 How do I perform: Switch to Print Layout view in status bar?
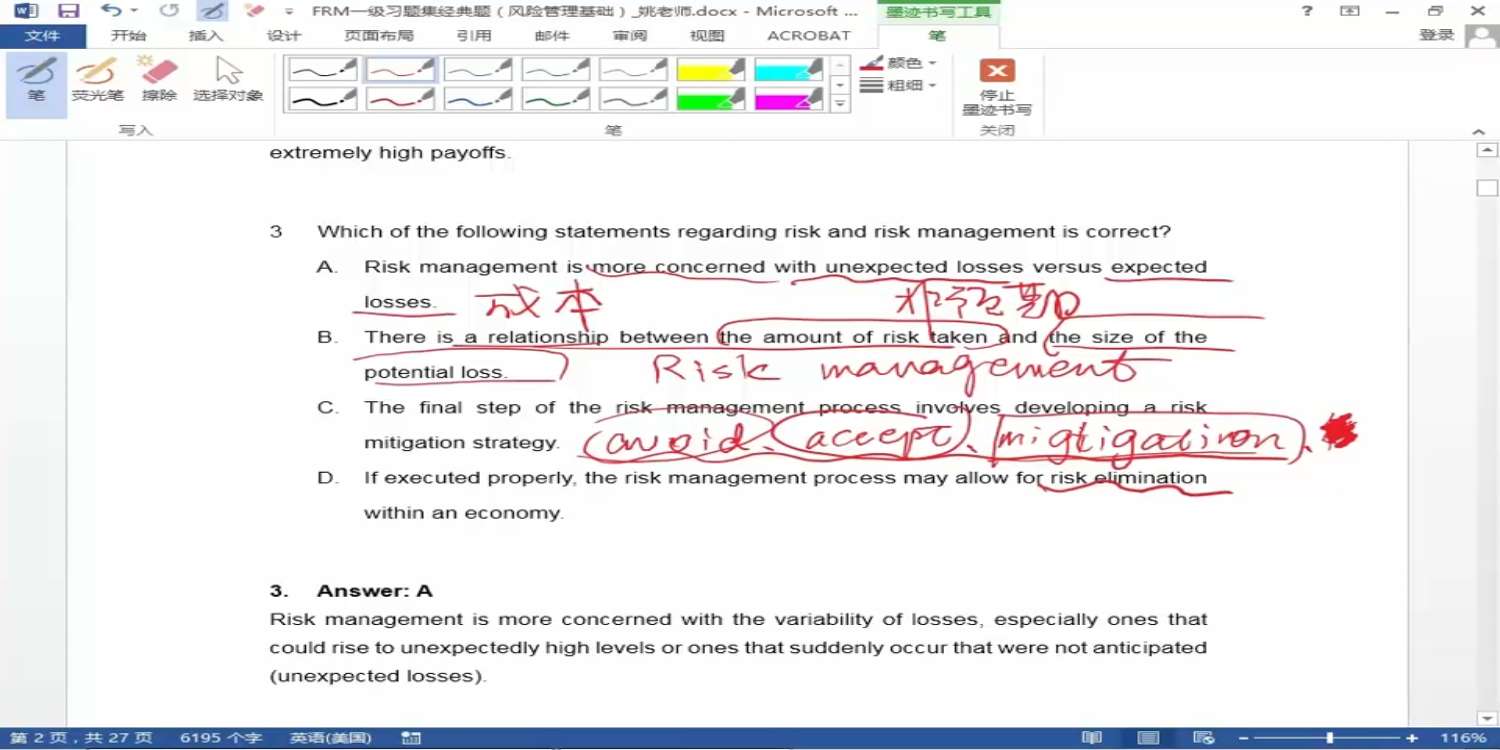tap(1148, 738)
